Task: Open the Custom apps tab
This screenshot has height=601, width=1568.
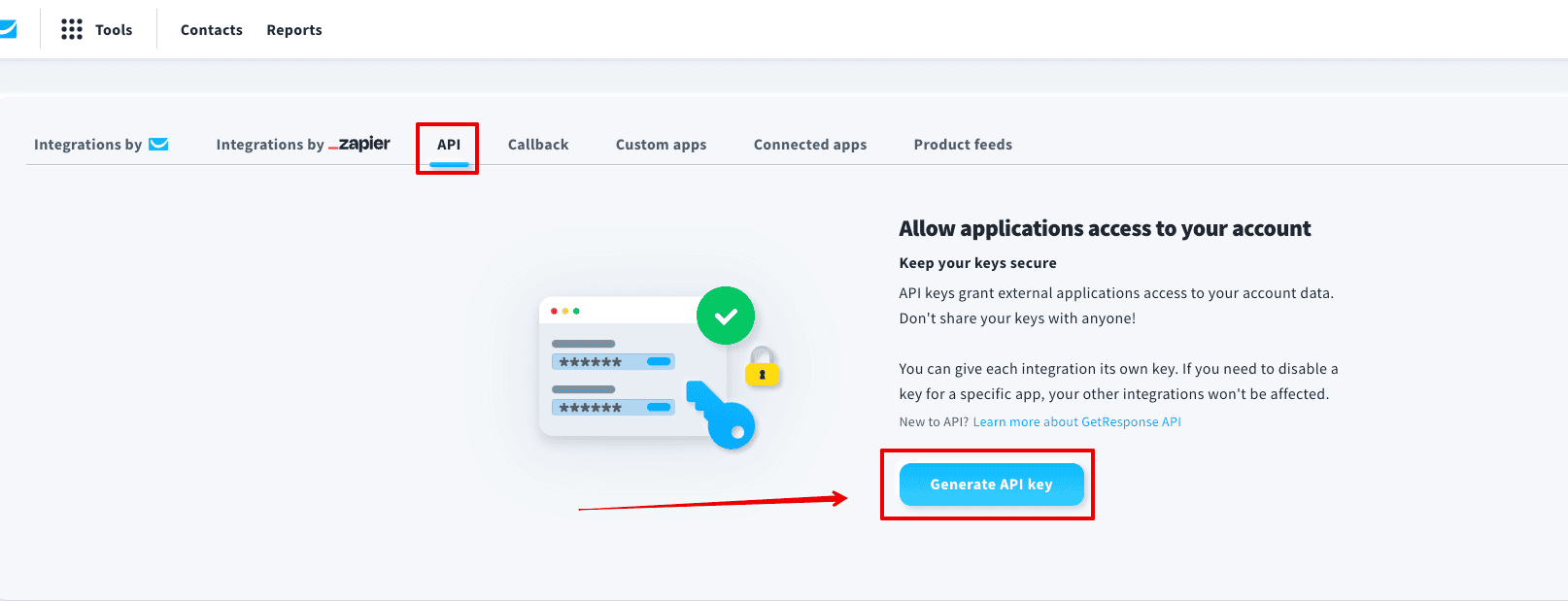Action: [662, 145]
